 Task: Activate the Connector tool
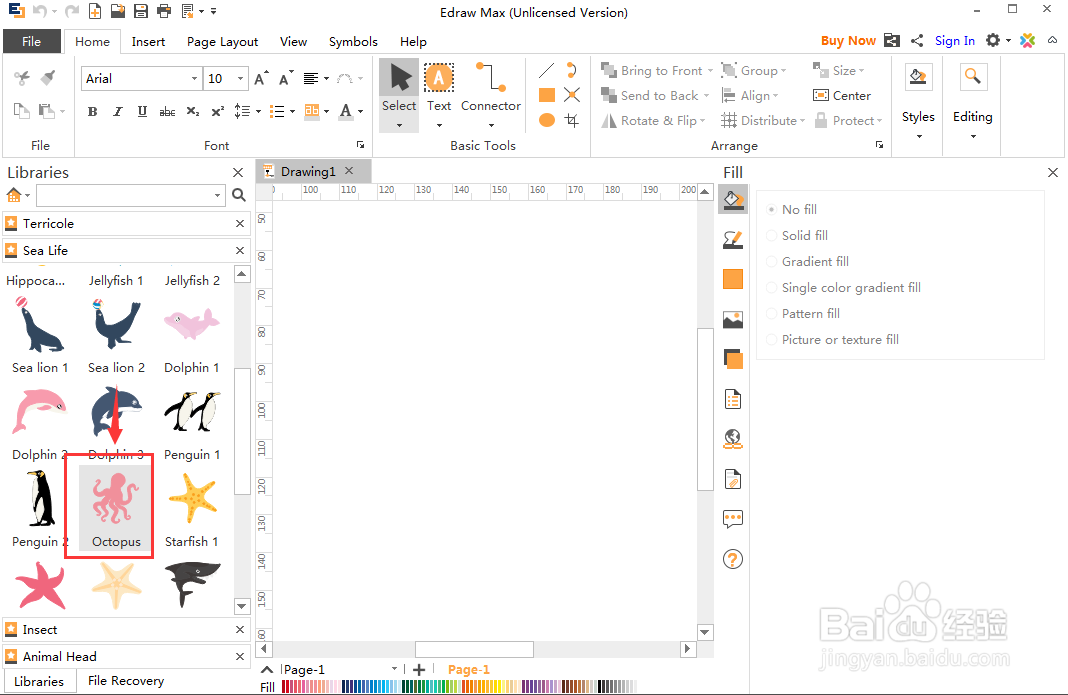pyautogui.click(x=490, y=87)
